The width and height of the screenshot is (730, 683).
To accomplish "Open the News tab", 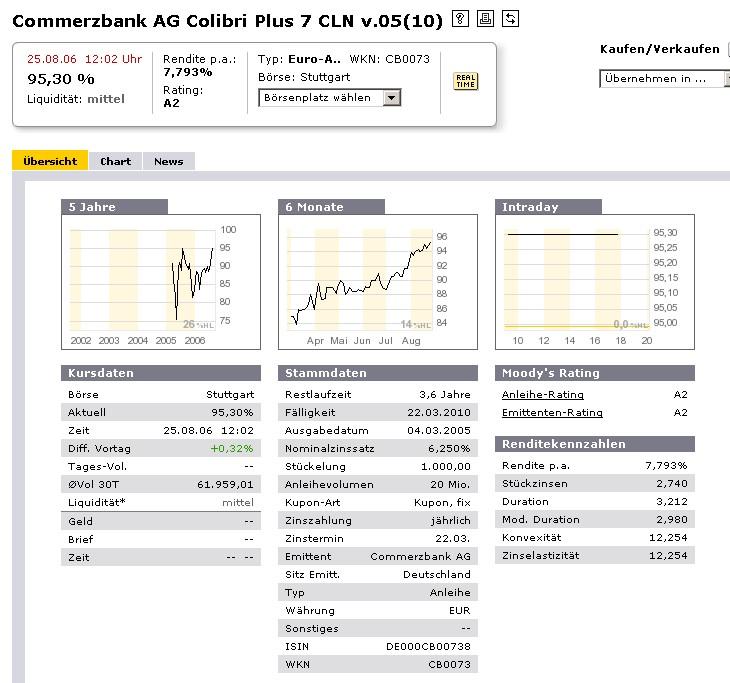I will tap(169, 161).
